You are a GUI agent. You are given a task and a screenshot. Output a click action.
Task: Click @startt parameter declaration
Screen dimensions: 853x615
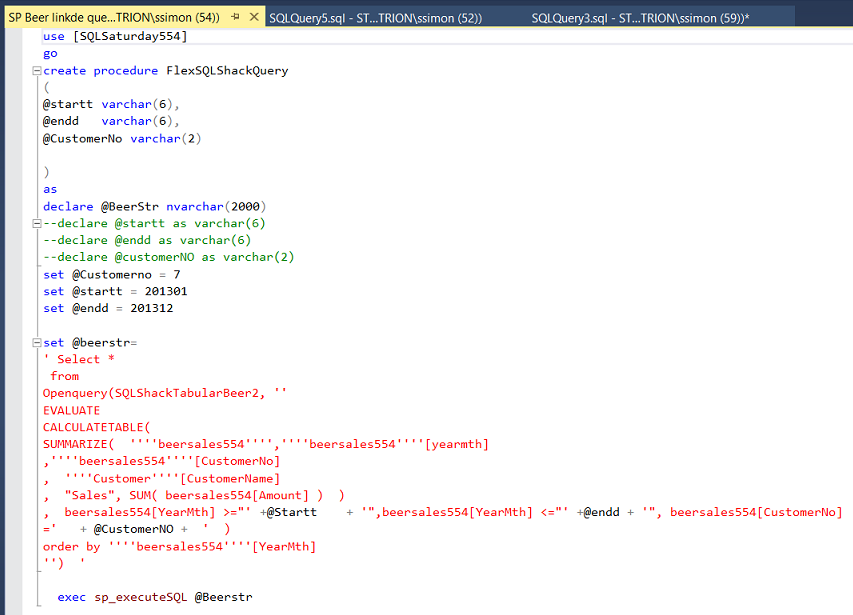click(x=111, y=104)
